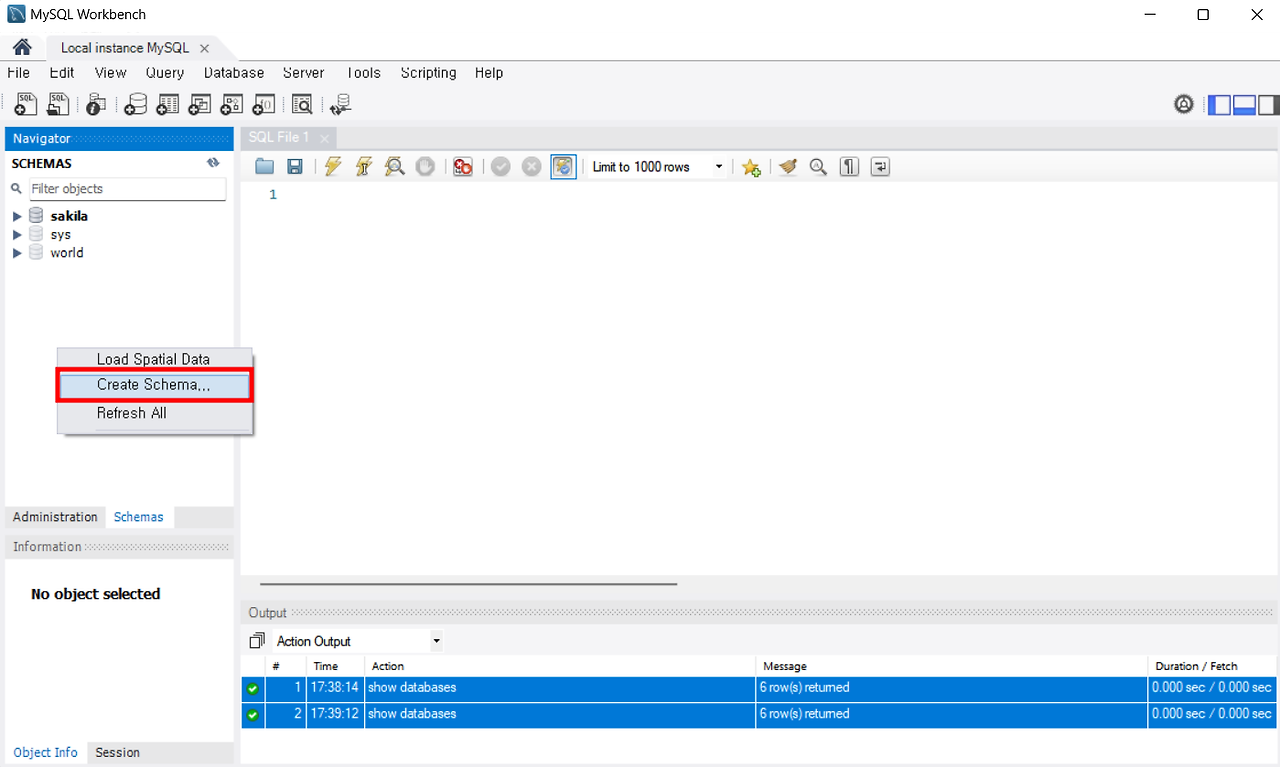Screen dimensions: 1280x767
Task: Open the Scripting menu
Action: tap(428, 73)
